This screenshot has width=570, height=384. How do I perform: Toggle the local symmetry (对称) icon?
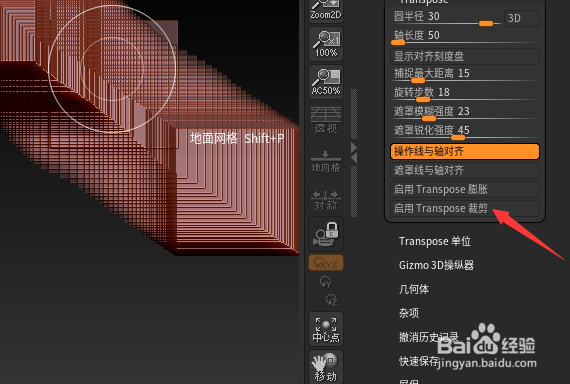point(326,196)
